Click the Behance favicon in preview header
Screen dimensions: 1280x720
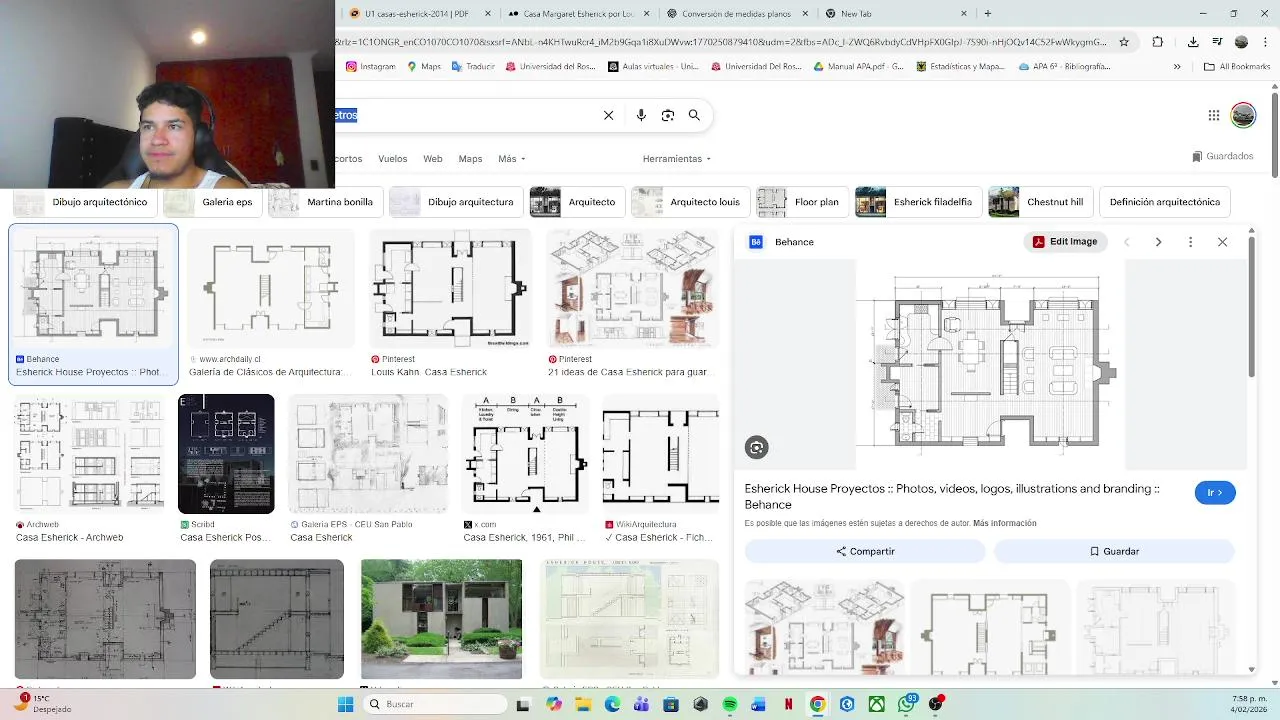point(756,242)
